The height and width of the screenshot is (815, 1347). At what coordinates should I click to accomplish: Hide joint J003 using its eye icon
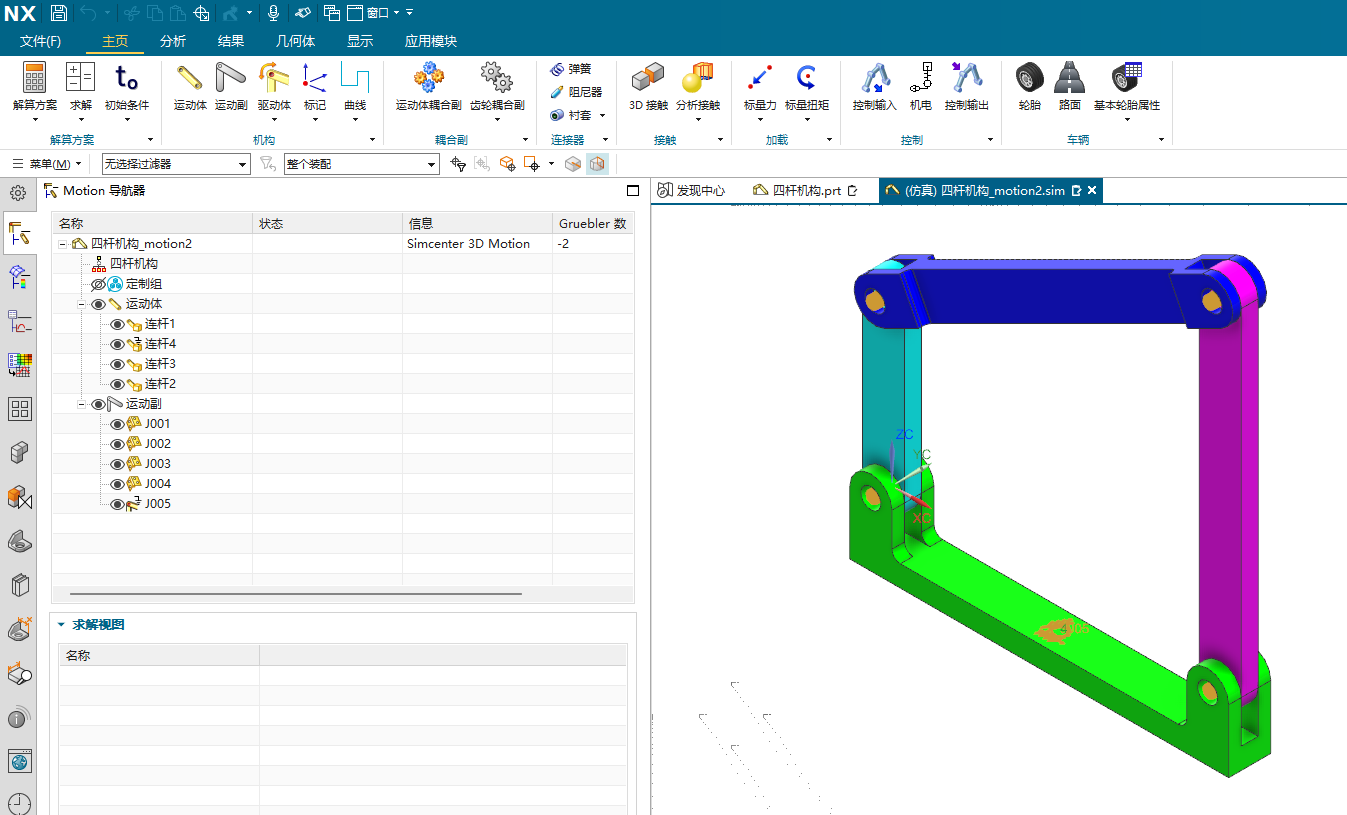[117, 464]
